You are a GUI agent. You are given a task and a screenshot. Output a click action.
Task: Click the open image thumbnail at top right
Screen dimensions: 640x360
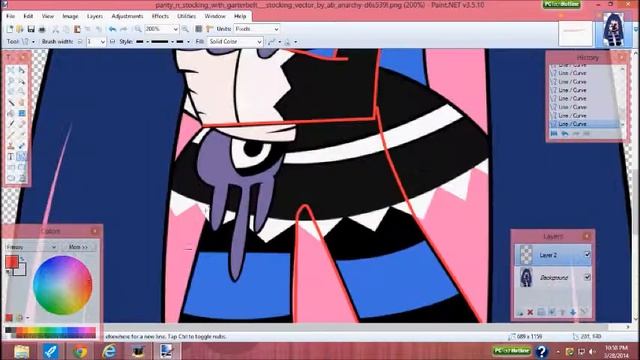613,30
